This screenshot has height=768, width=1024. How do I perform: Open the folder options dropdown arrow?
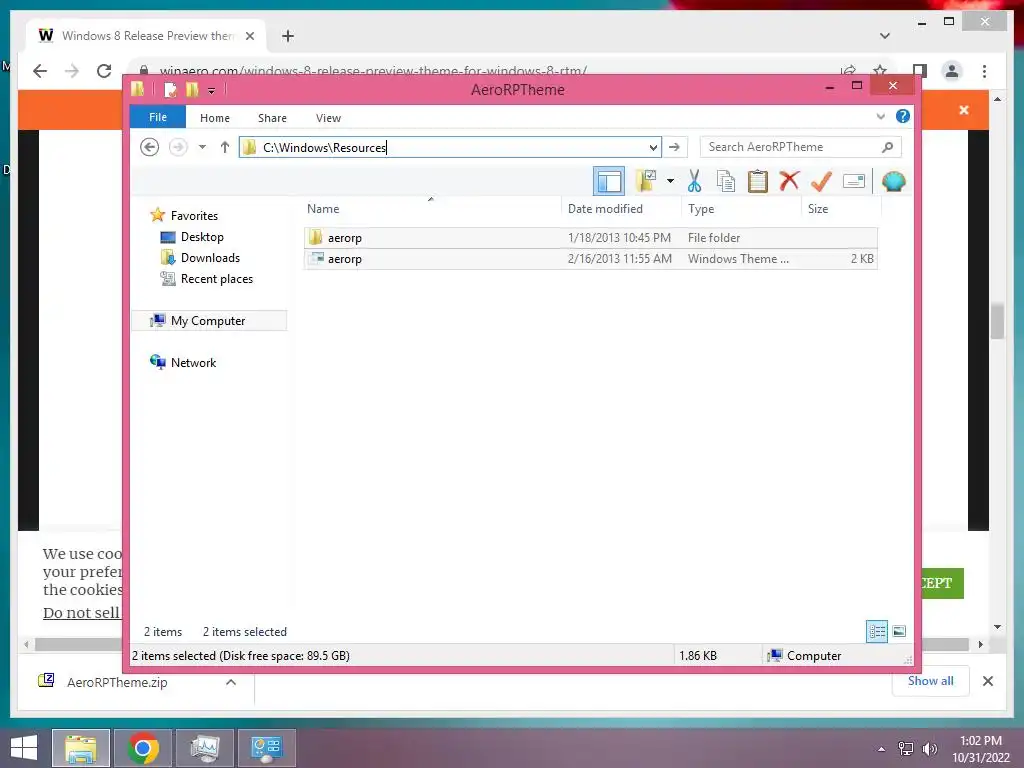pos(670,181)
